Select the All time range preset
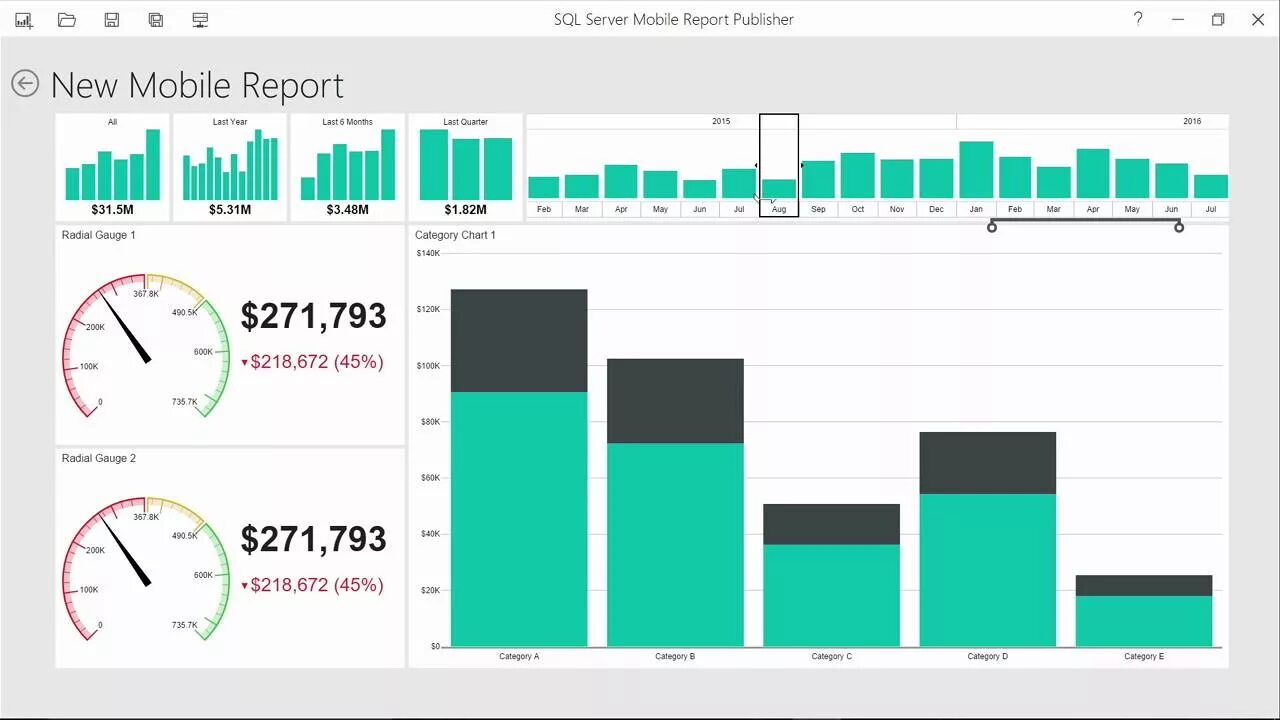The width and height of the screenshot is (1280, 720). coord(112,167)
